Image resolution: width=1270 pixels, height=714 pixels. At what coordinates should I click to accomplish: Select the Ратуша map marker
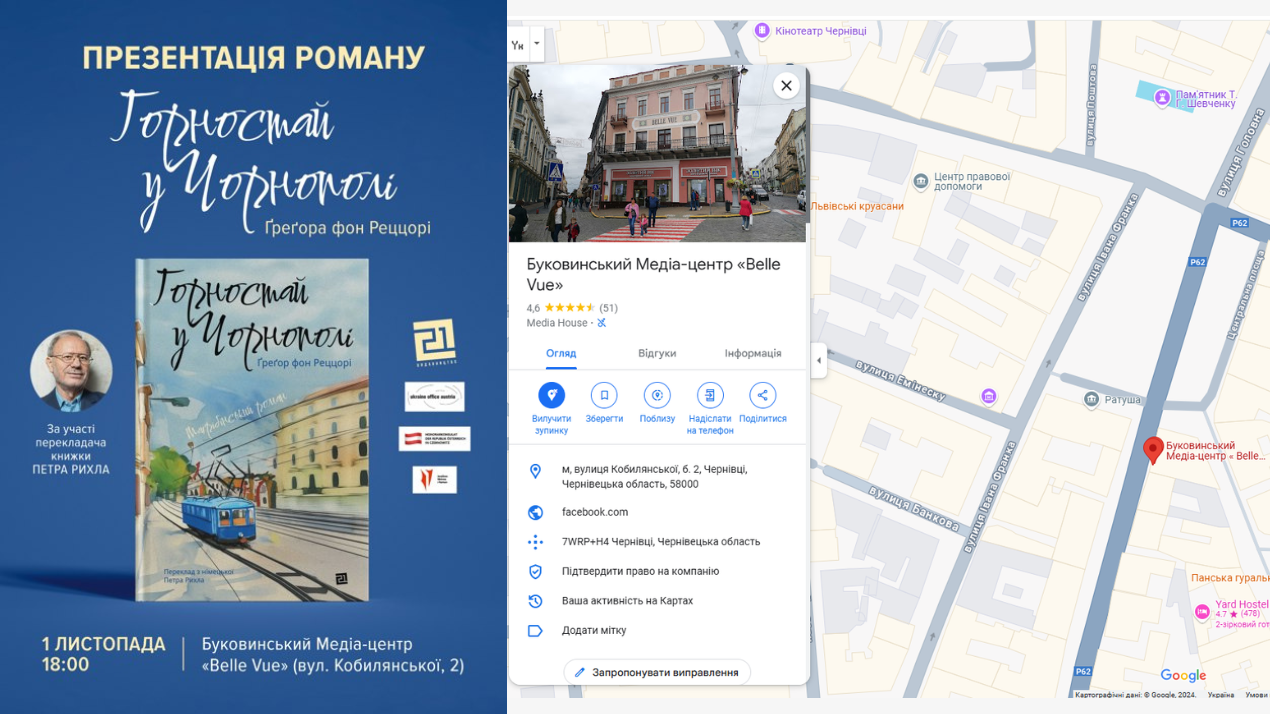click(x=1091, y=400)
